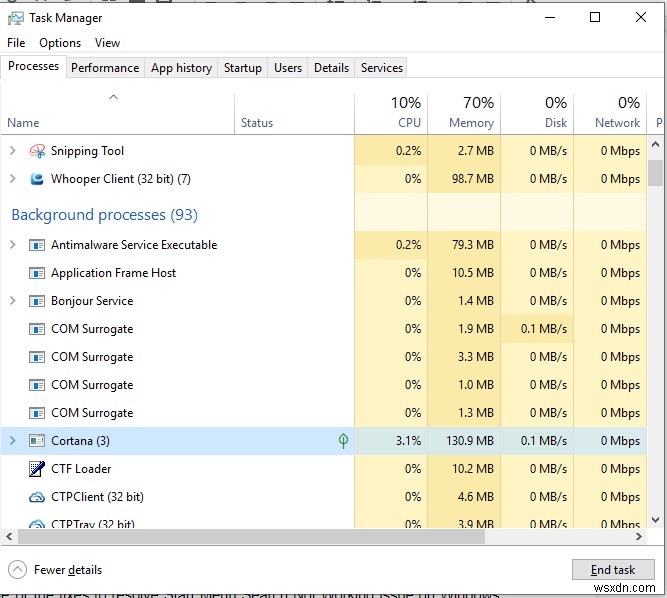Sort processes by Network column

coord(610,113)
